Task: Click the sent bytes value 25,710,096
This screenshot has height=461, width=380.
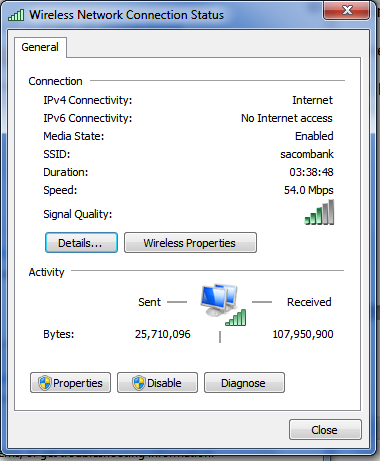Action: click(x=163, y=334)
